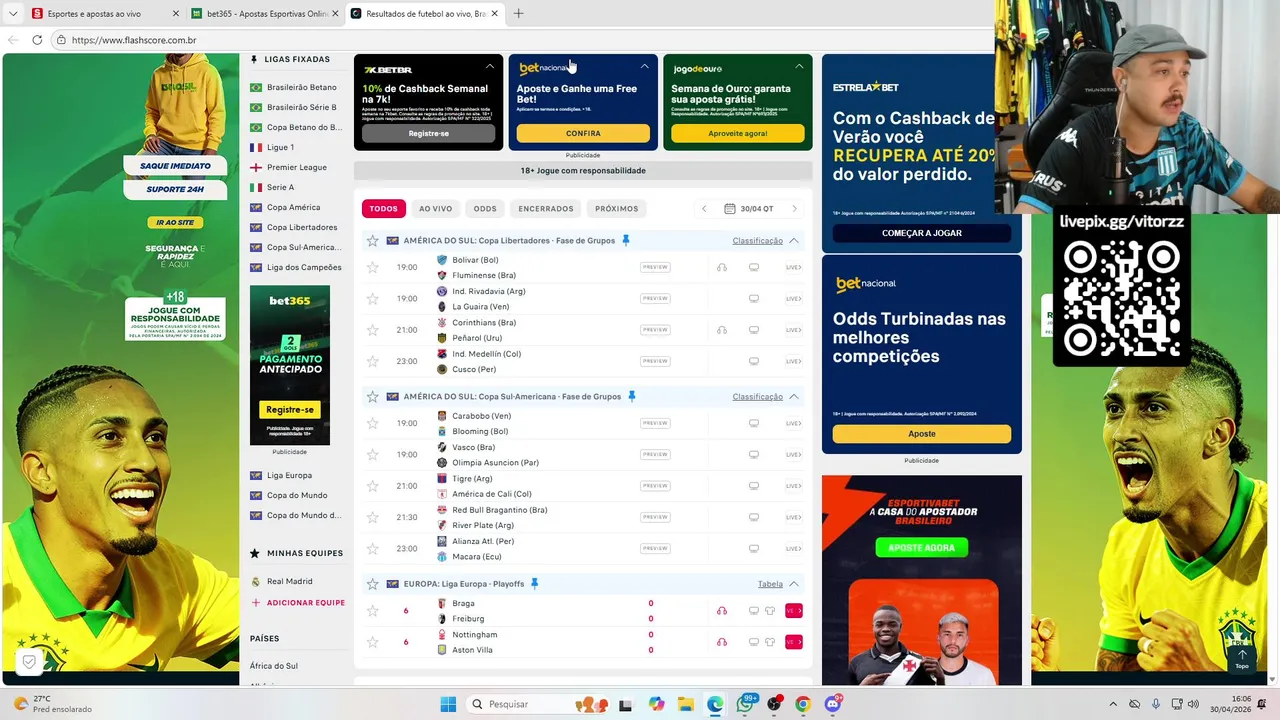Open a new browser tab plus icon
This screenshot has height=720, width=1280.
pos(518,14)
